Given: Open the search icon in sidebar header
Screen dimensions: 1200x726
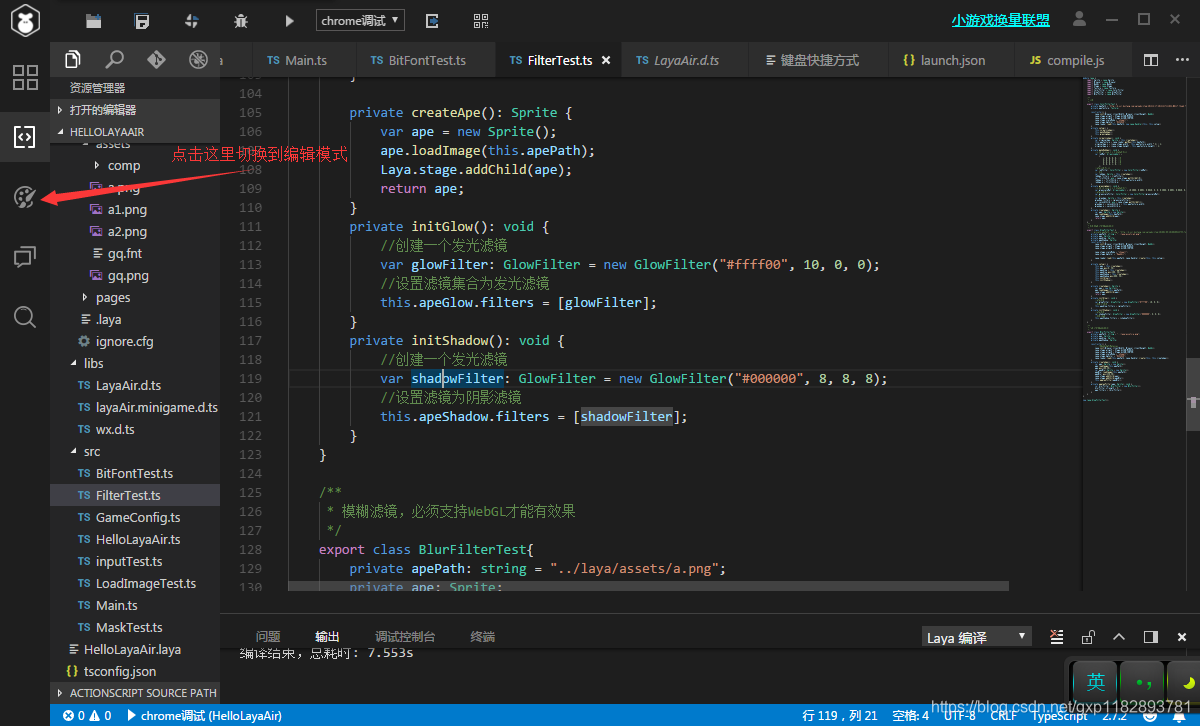Looking at the screenshot, I should click(115, 59).
